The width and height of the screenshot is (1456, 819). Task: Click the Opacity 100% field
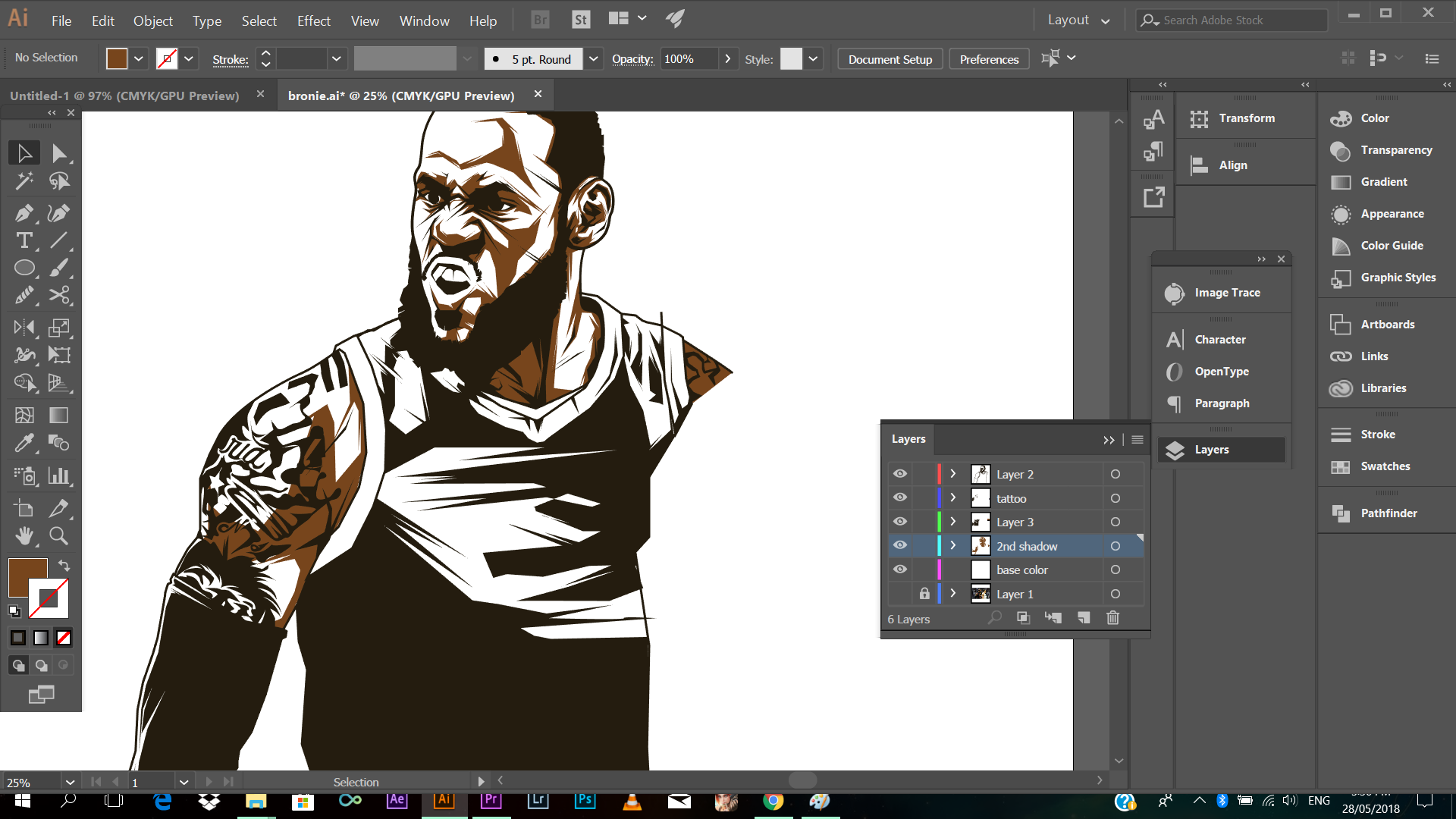tap(689, 58)
